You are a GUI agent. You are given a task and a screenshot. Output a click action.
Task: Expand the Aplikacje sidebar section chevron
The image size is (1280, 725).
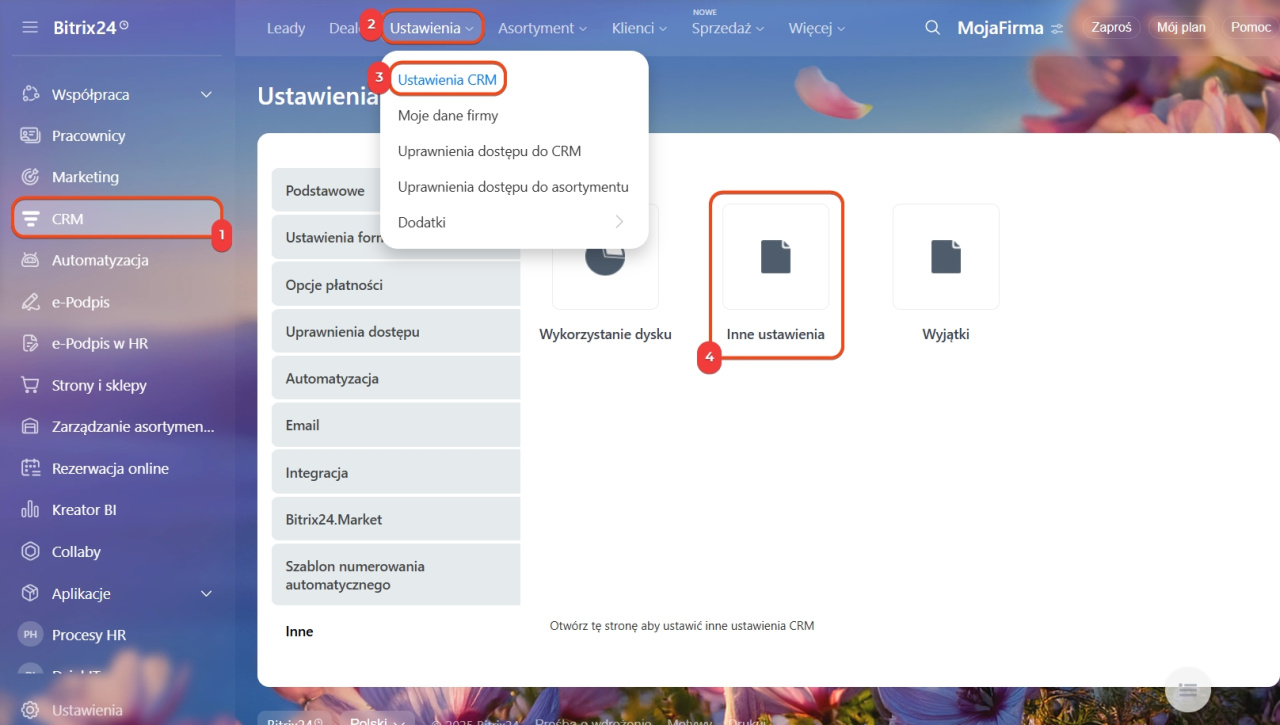206,594
